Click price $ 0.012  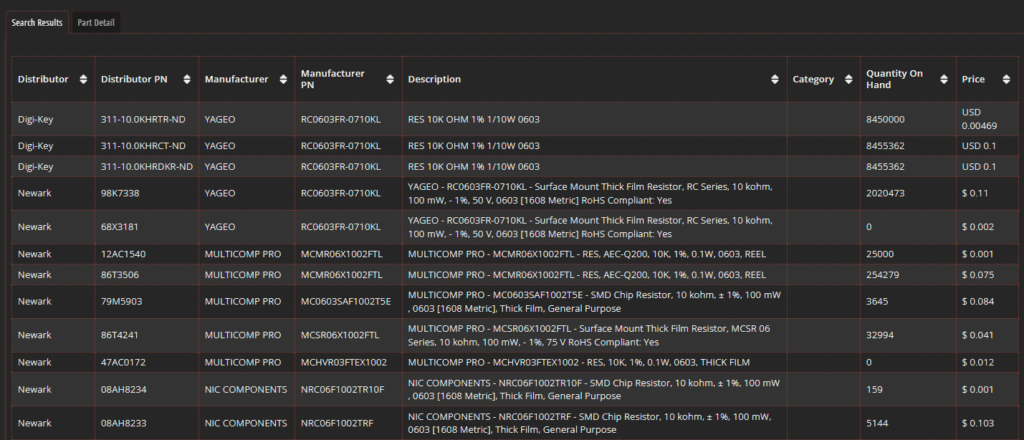pos(978,362)
